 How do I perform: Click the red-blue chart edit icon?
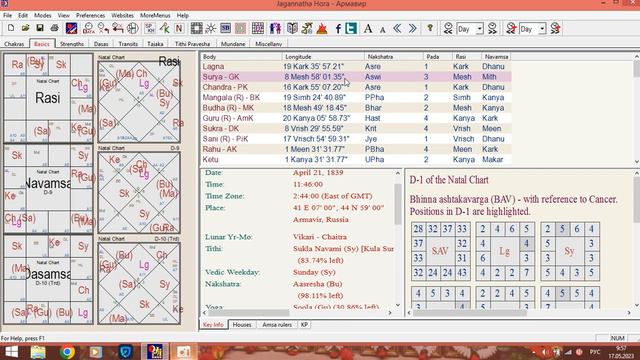(71, 28)
